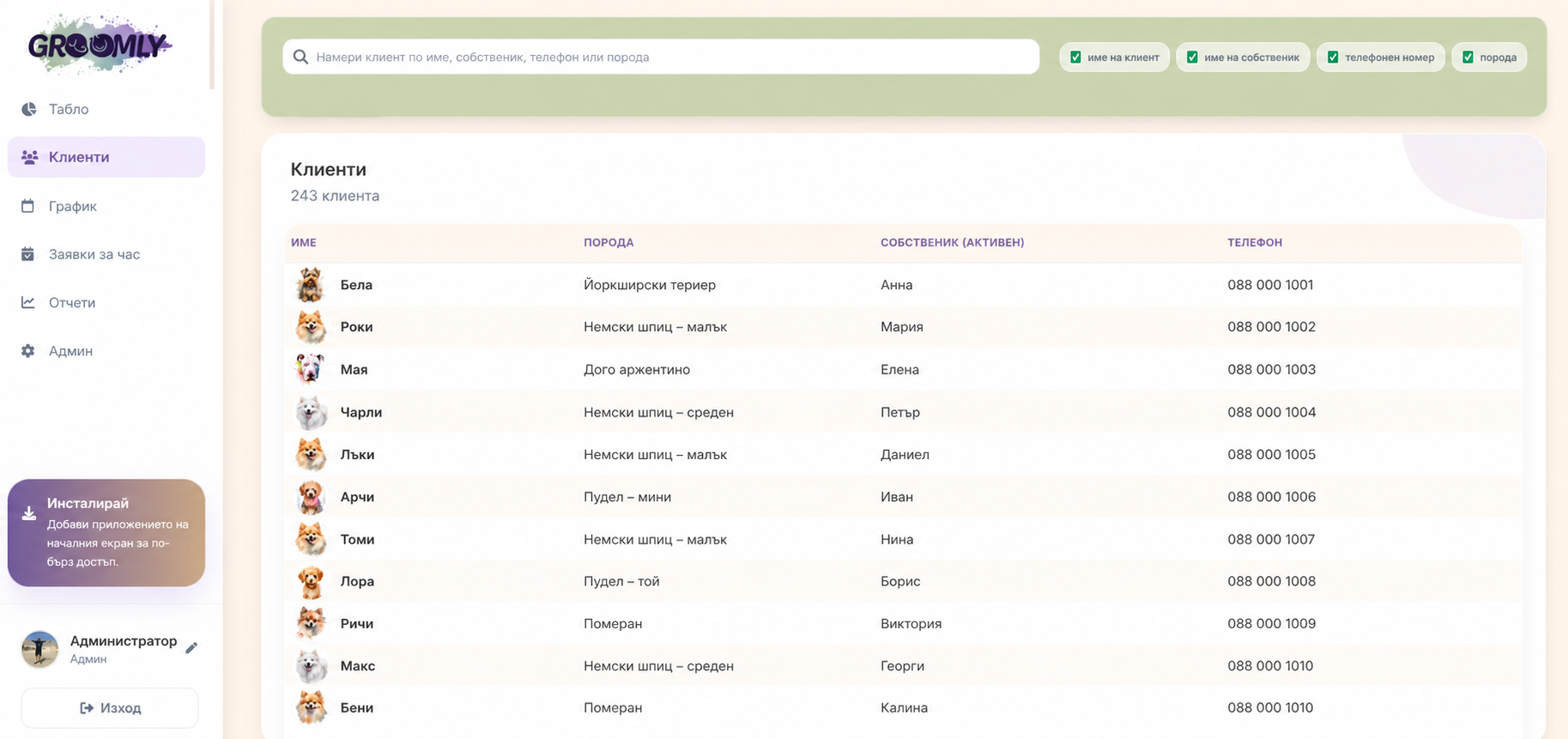Uncheck the 'име на клиент' filter
This screenshot has width=1568, height=739.
[1075, 58]
